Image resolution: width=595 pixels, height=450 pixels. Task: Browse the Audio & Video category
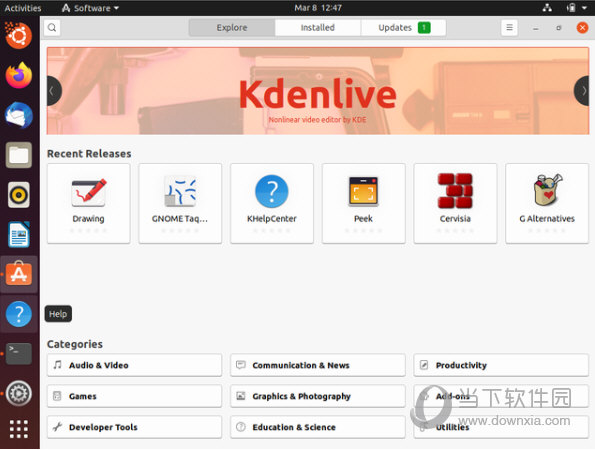(134, 365)
